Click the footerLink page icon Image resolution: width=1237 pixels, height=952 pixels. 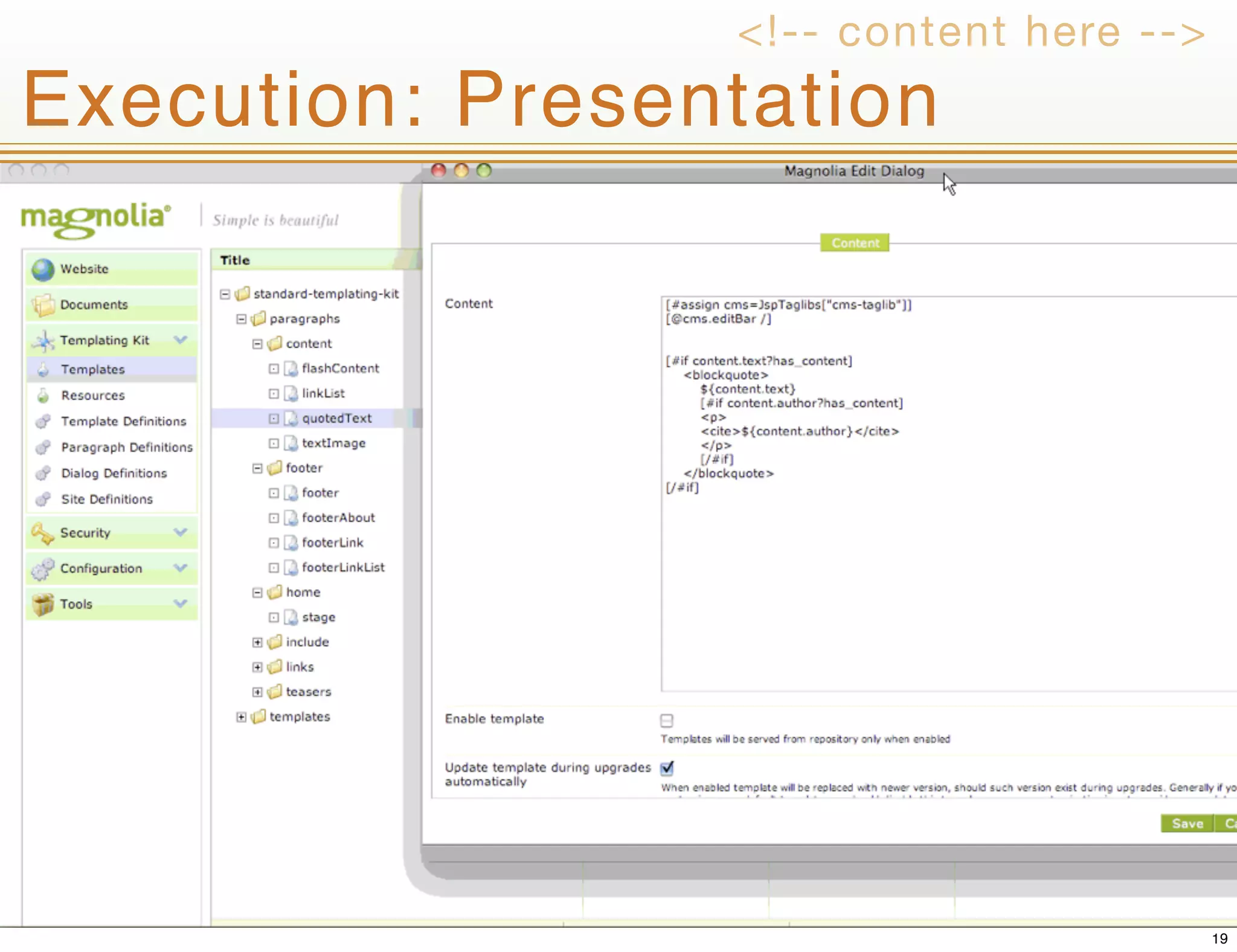[x=291, y=542]
